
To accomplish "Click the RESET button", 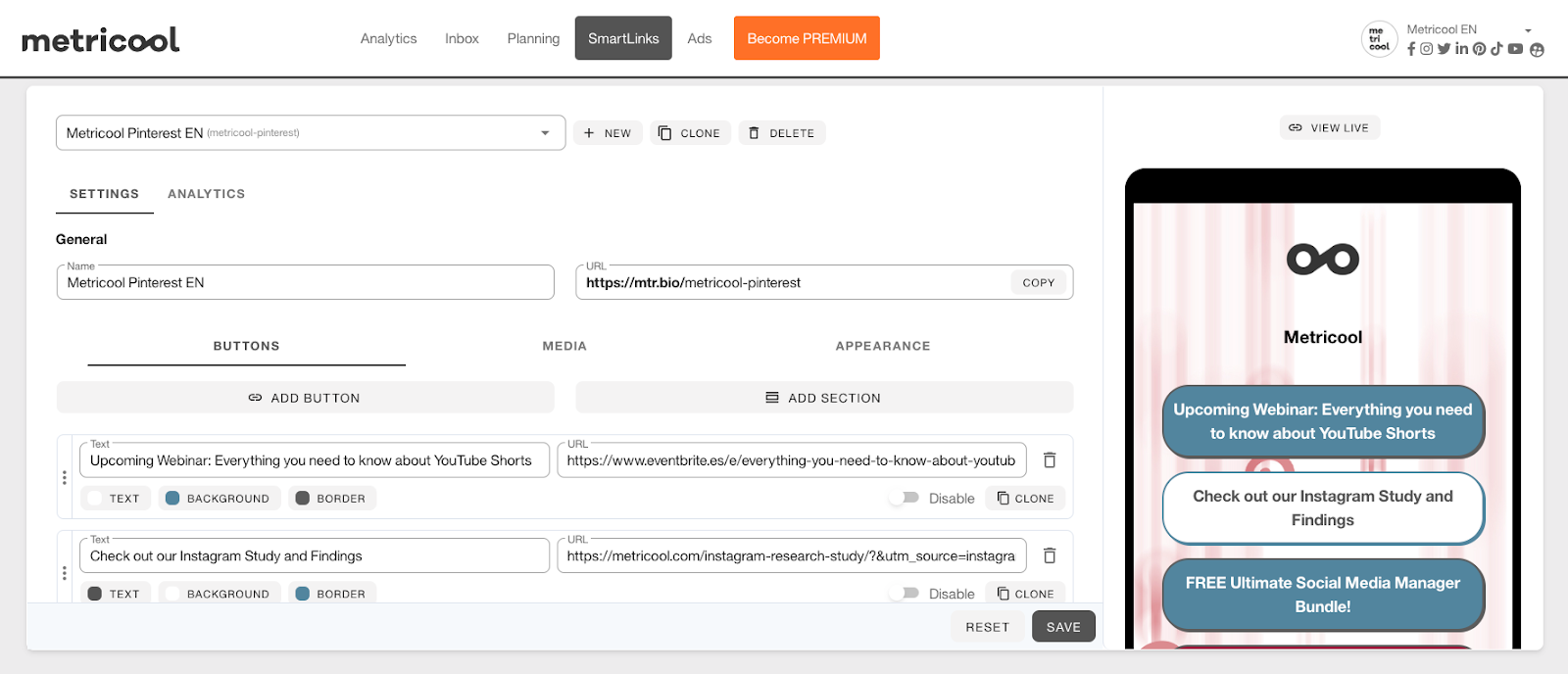I will pos(987,627).
